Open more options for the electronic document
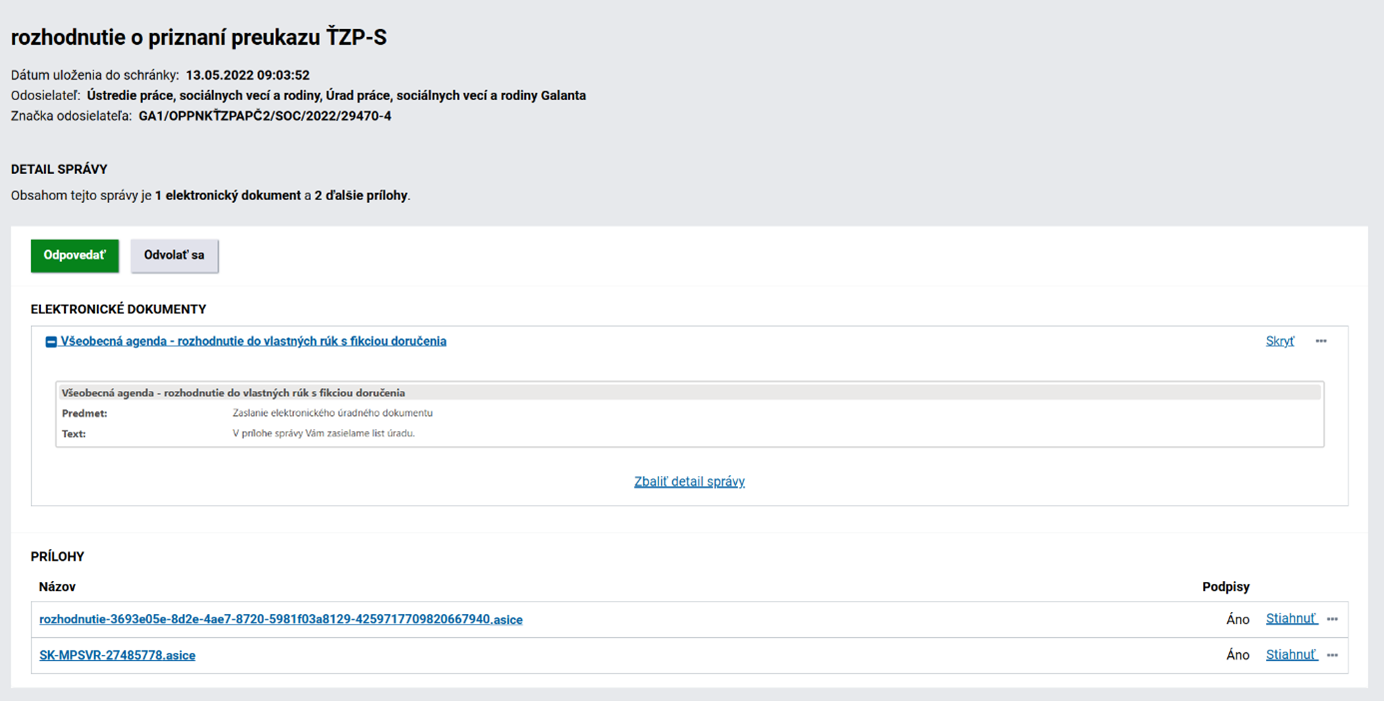Screen dimensions: 1384x701 (1321, 342)
